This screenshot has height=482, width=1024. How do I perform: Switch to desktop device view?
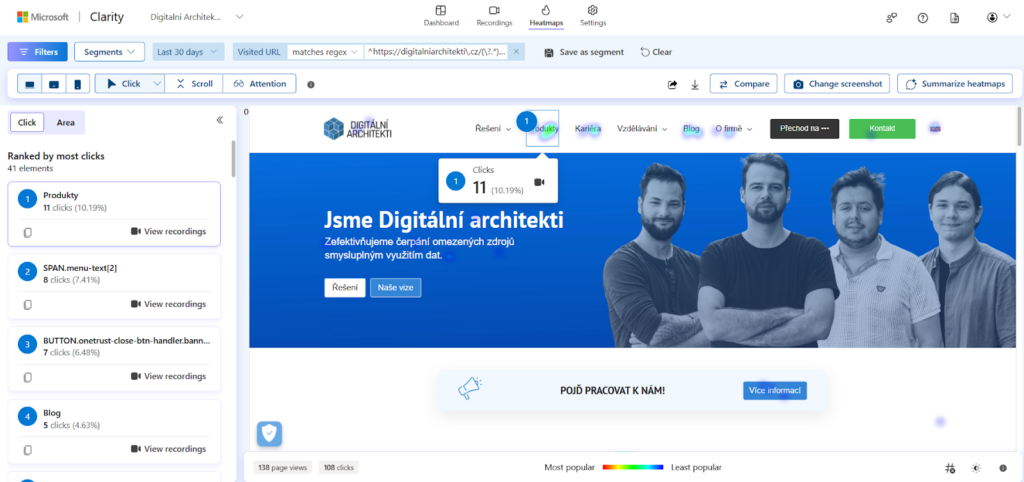[x=29, y=84]
